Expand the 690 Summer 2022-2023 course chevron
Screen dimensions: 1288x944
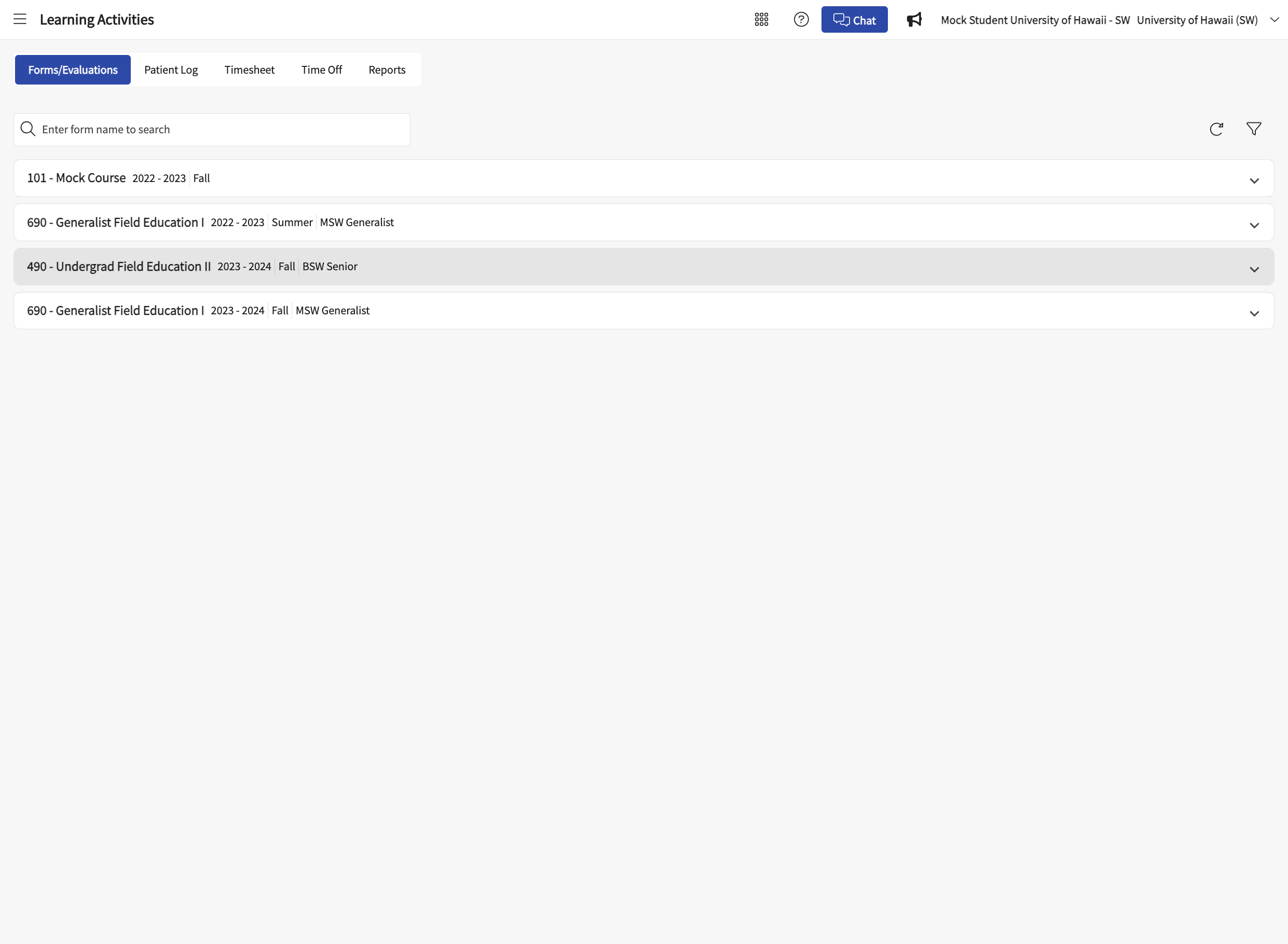1254,225
